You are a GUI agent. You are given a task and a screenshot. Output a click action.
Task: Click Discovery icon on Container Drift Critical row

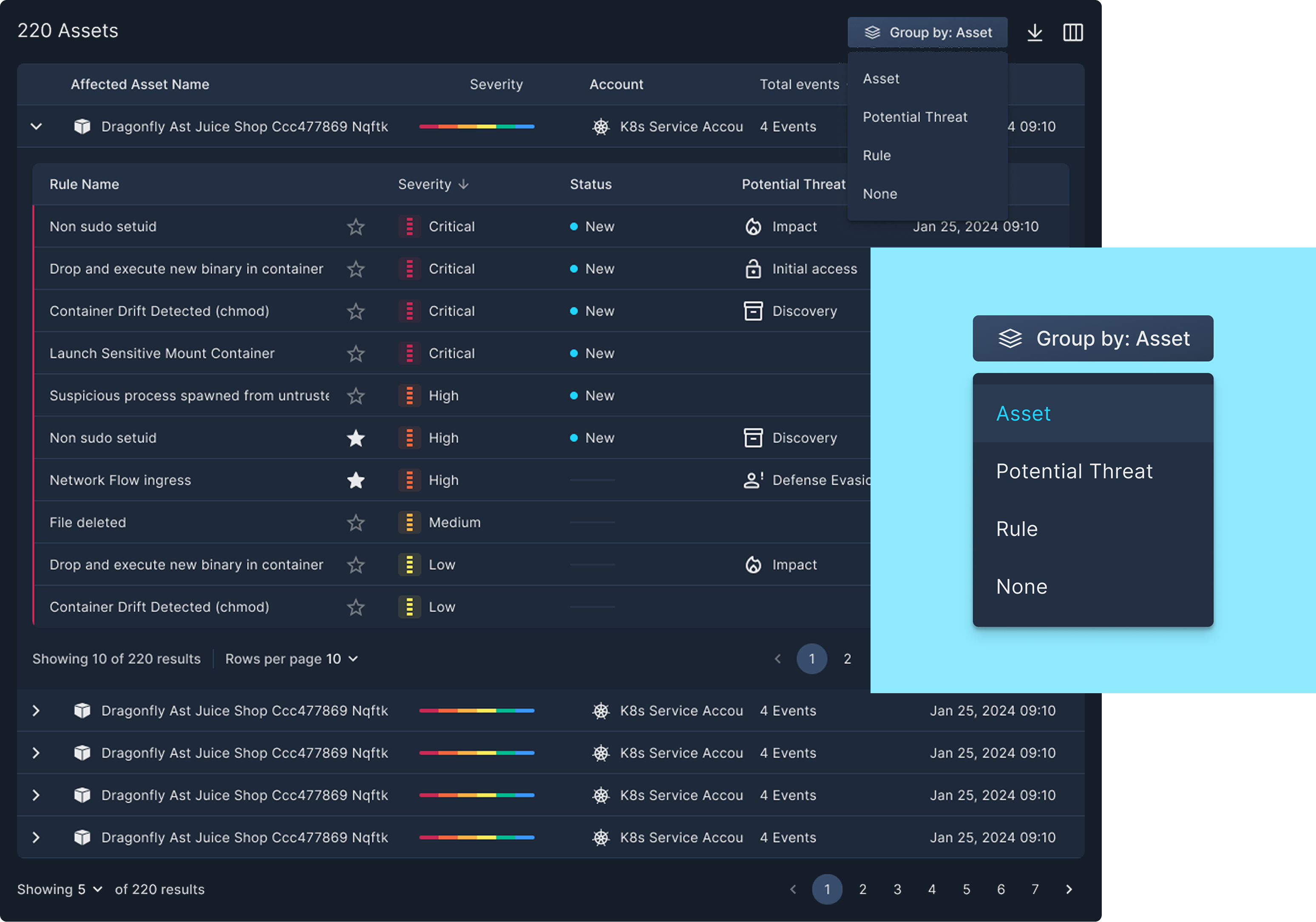[753, 311]
